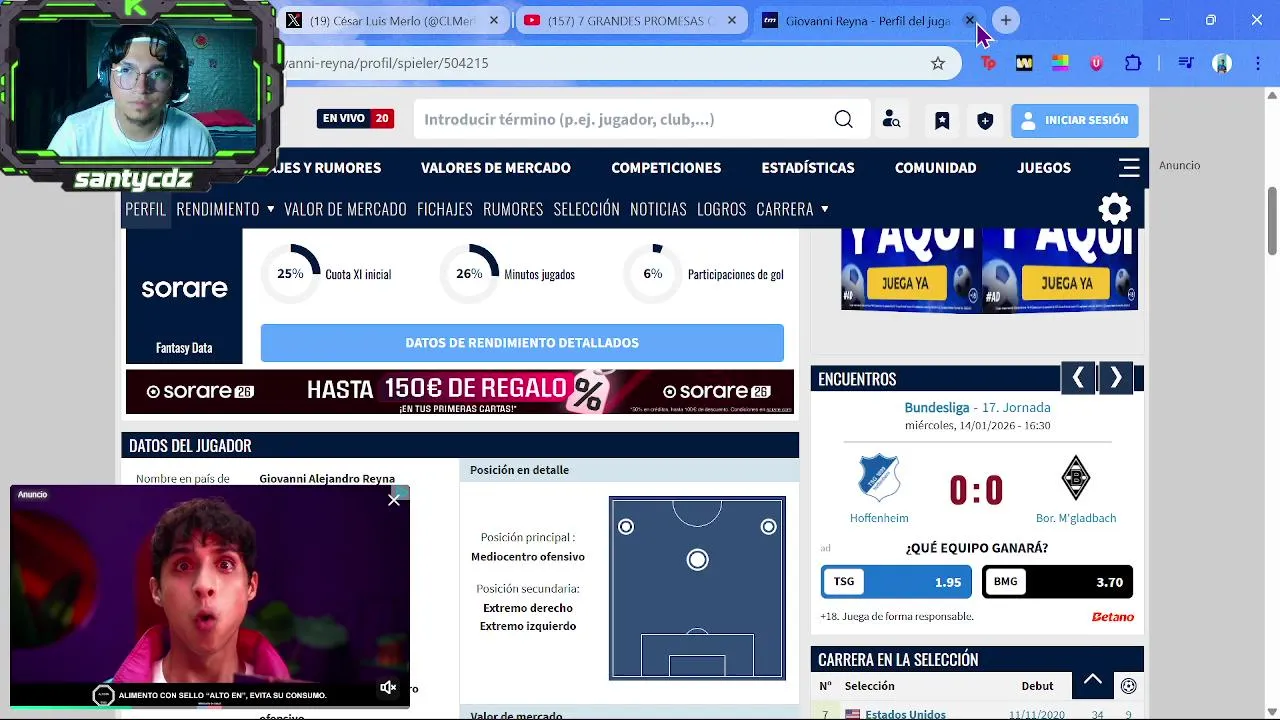1280x720 pixels.
Task: Open the RUMORES sub-tab
Action: tap(513, 209)
